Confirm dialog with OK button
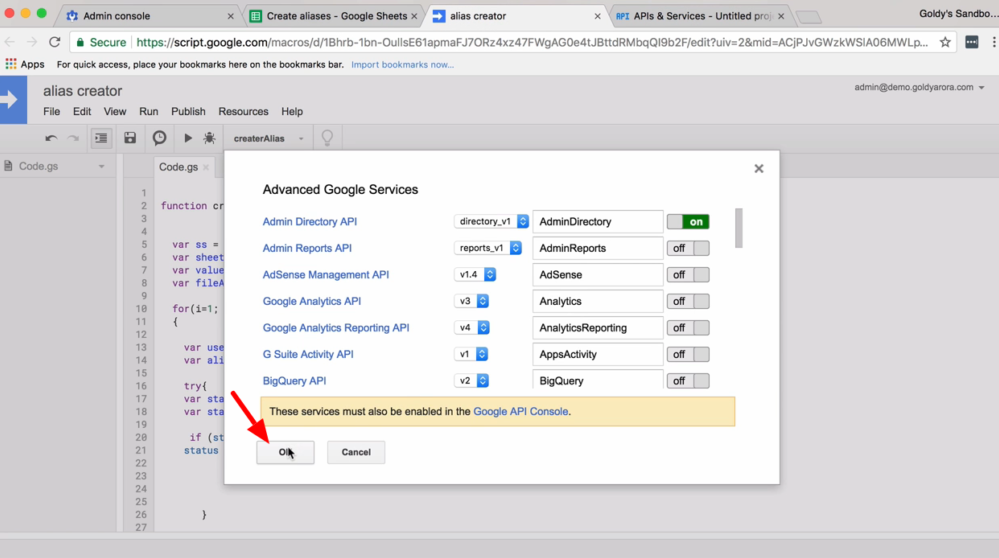 pos(285,452)
